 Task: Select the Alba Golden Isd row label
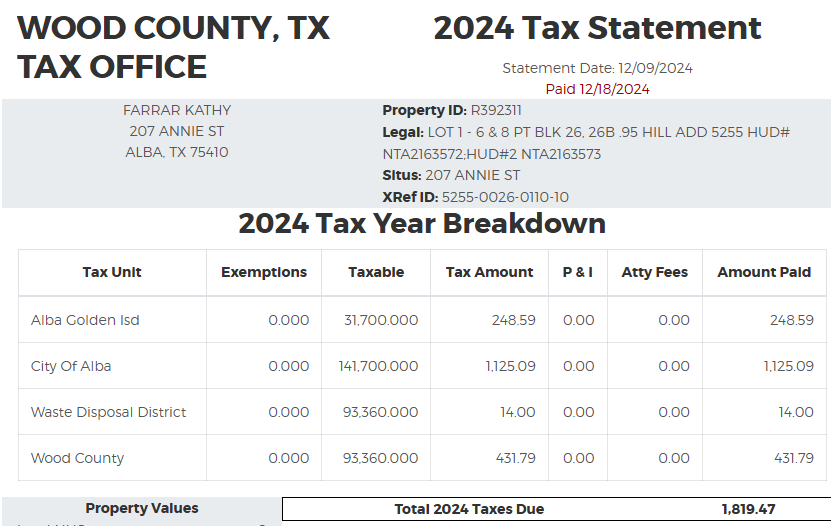click(85, 320)
